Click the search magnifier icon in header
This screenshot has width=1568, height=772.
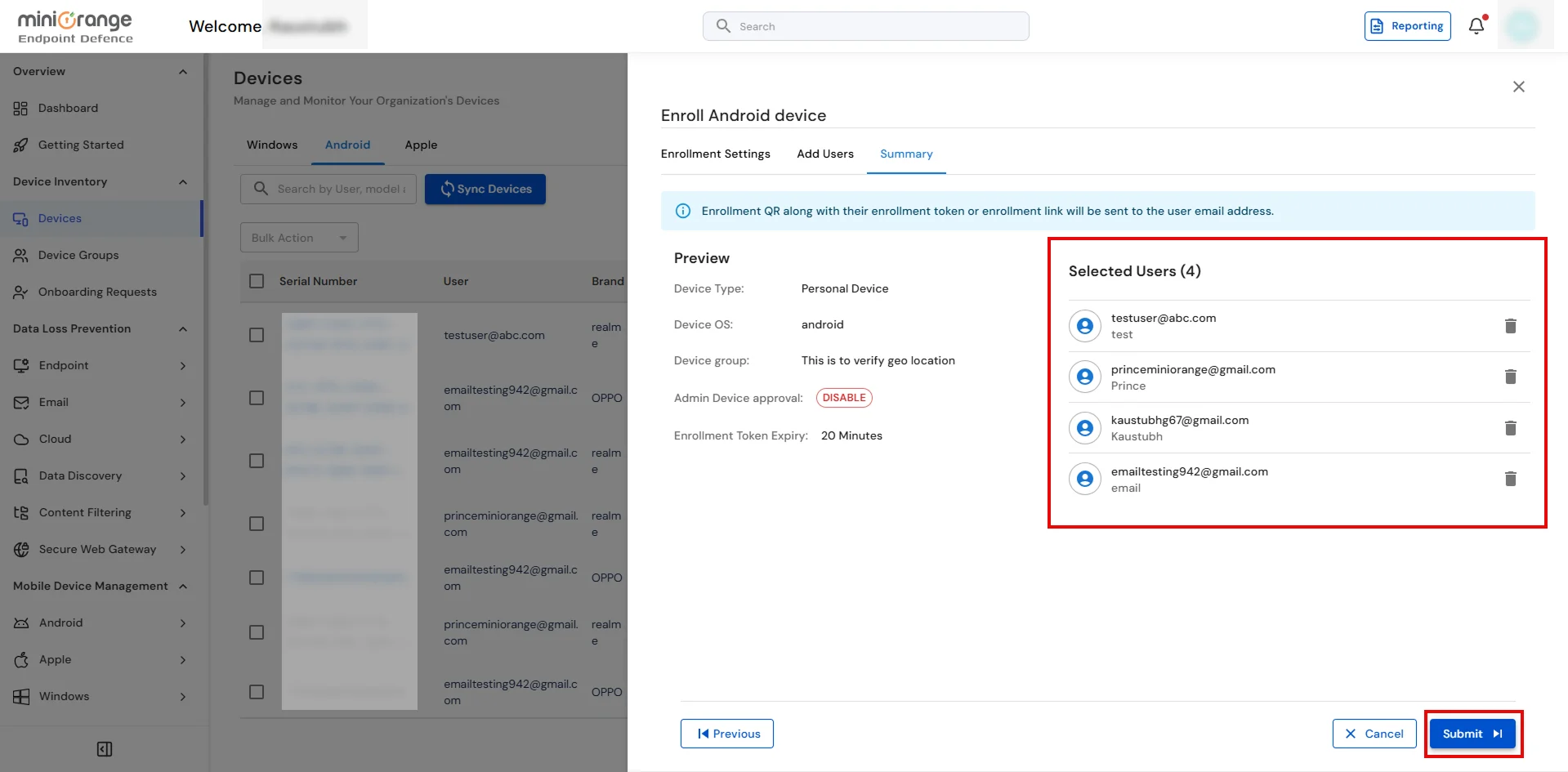click(723, 26)
